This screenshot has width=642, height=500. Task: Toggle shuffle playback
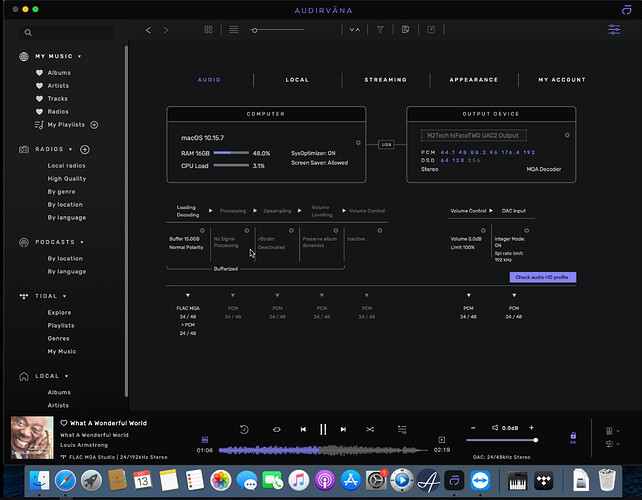point(370,429)
